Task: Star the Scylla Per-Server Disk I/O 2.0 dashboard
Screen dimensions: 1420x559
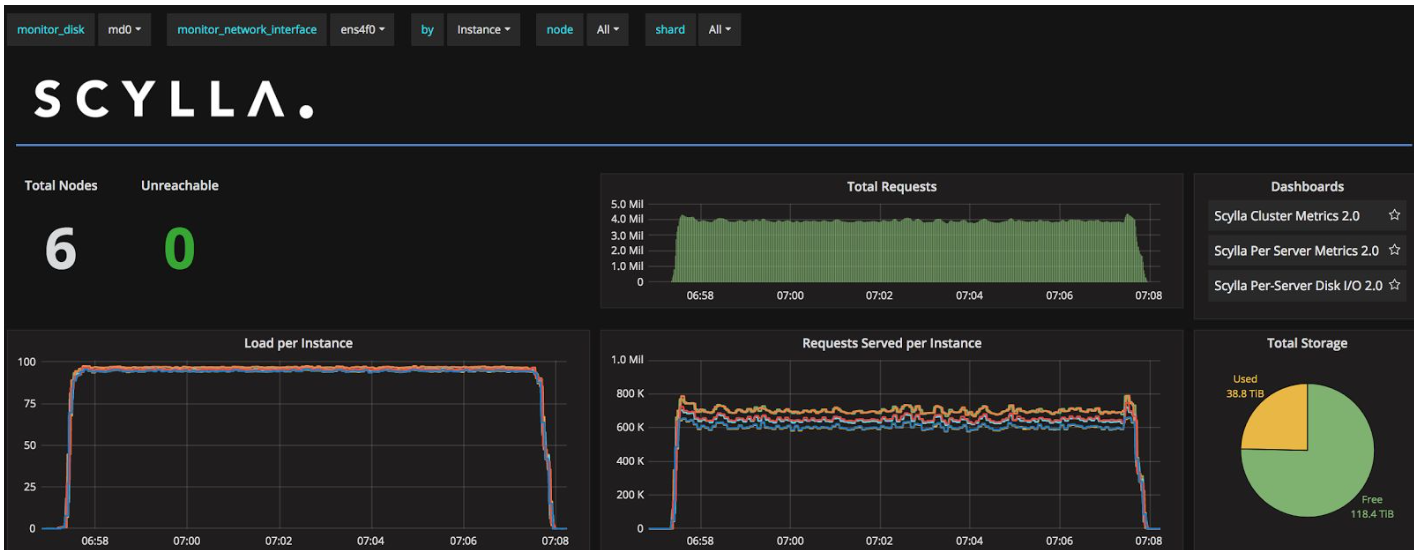Action: coord(1394,286)
